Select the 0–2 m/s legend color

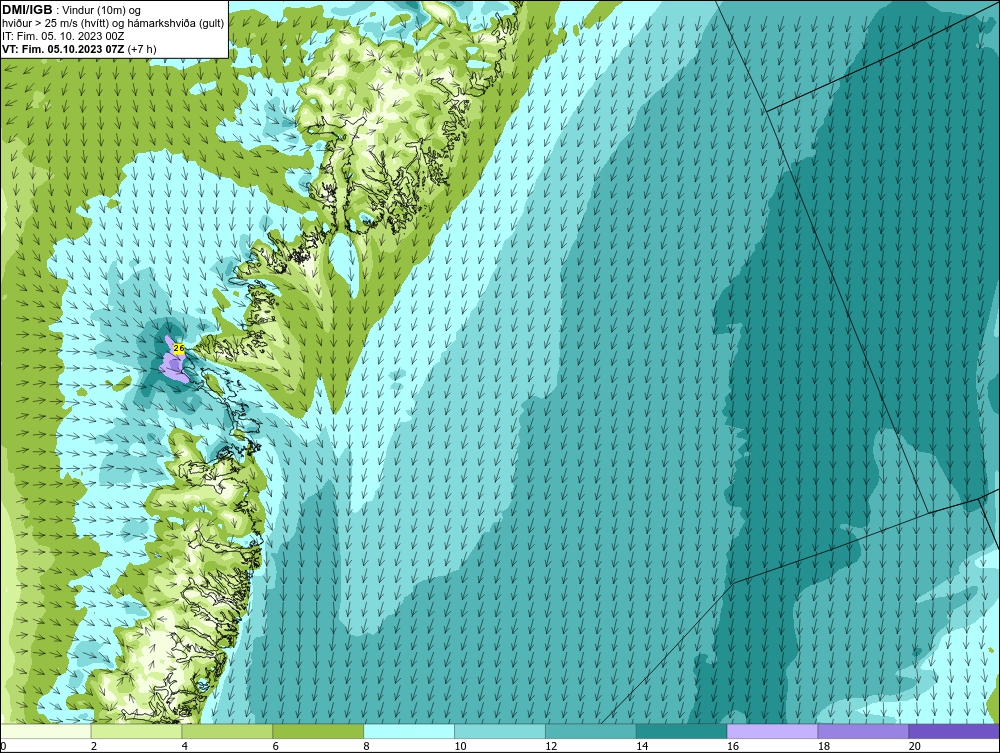(x=46, y=731)
